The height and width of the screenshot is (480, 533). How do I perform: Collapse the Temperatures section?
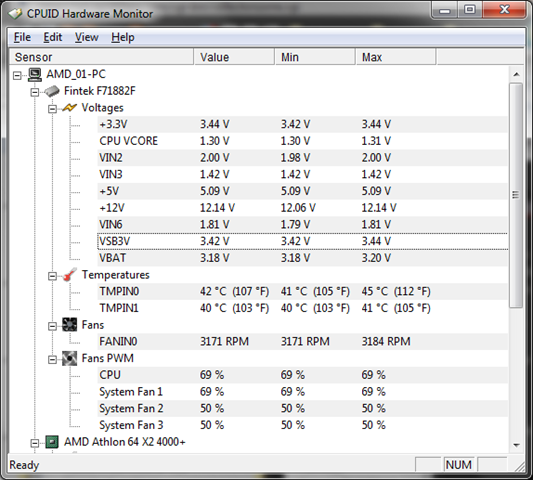pos(52,276)
